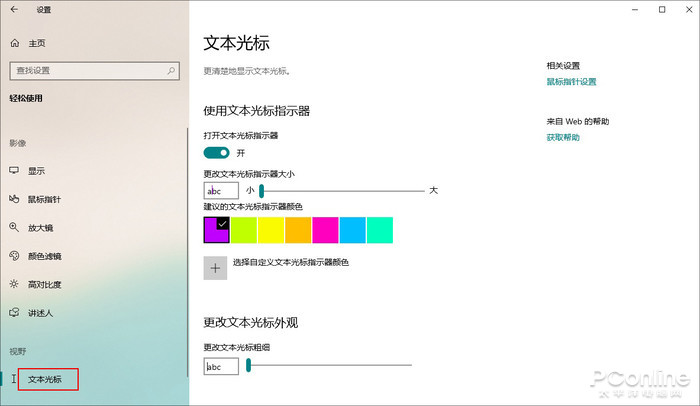Click the plus button for custom indicator color
Screen dimensions: 700x406
coord(215,267)
